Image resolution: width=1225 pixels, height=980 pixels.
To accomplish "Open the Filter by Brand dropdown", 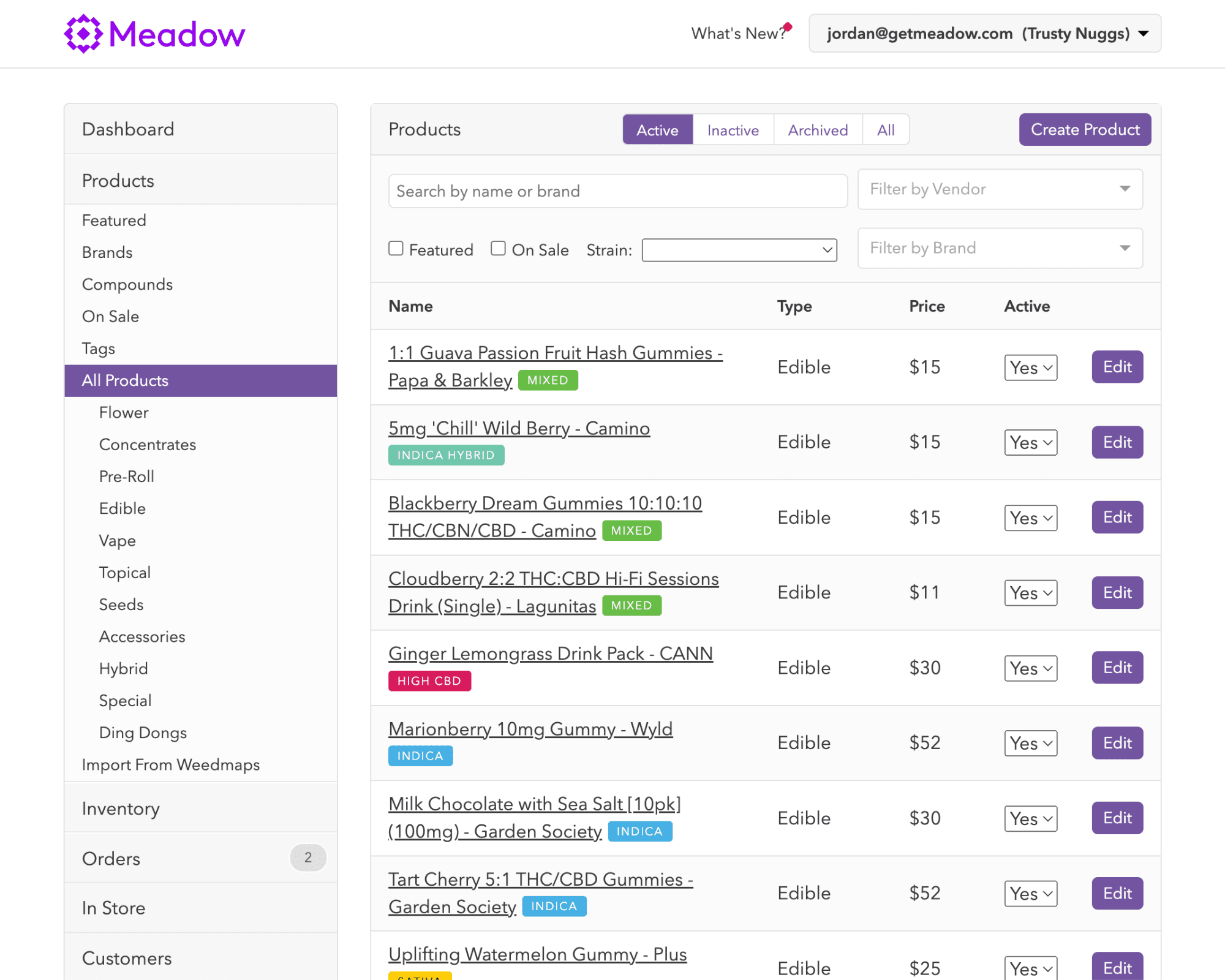I will pyautogui.click(x=1000, y=248).
